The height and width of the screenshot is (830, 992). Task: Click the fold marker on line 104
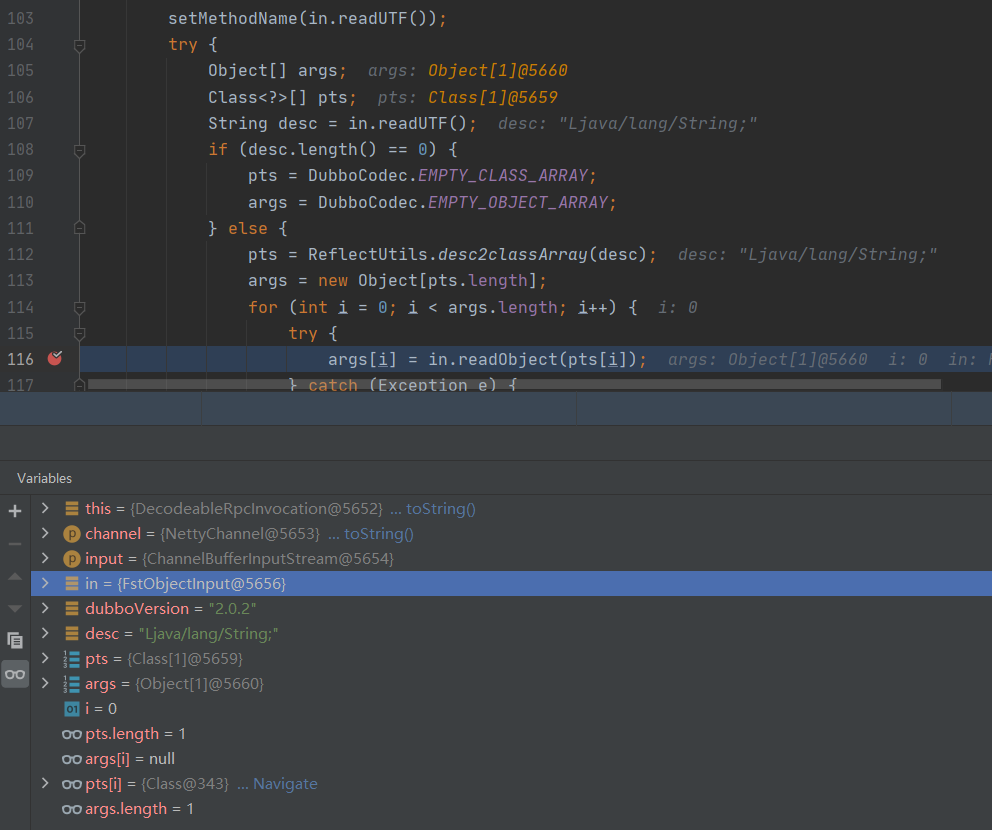pos(79,45)
